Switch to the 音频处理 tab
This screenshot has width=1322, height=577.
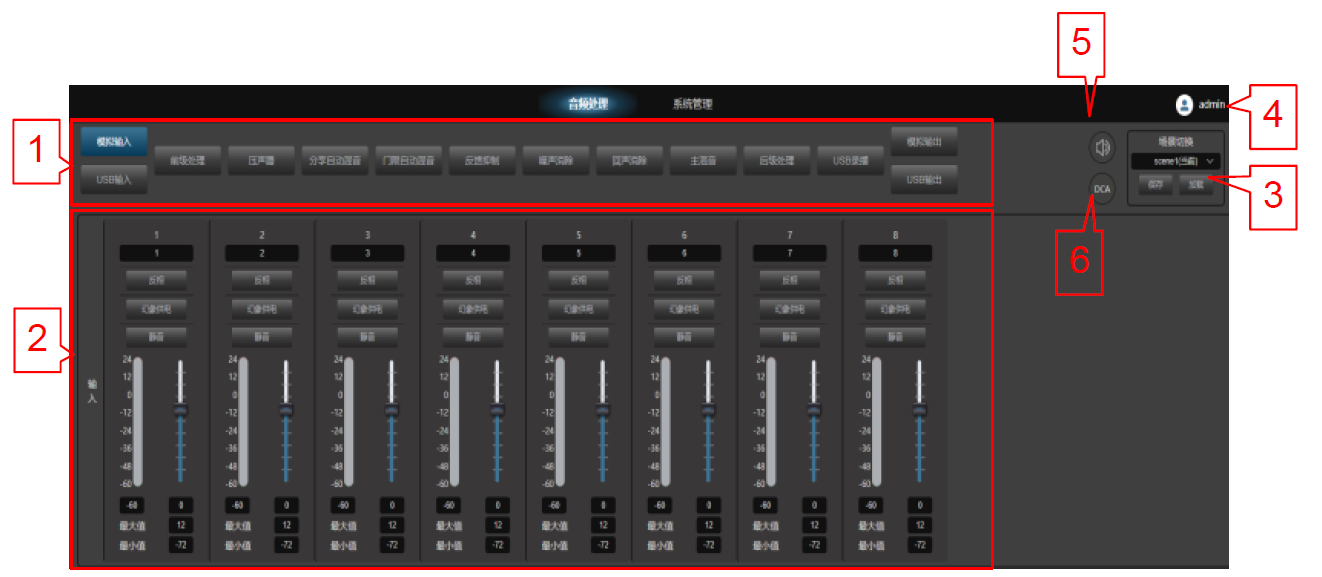(x=588, y=104)
